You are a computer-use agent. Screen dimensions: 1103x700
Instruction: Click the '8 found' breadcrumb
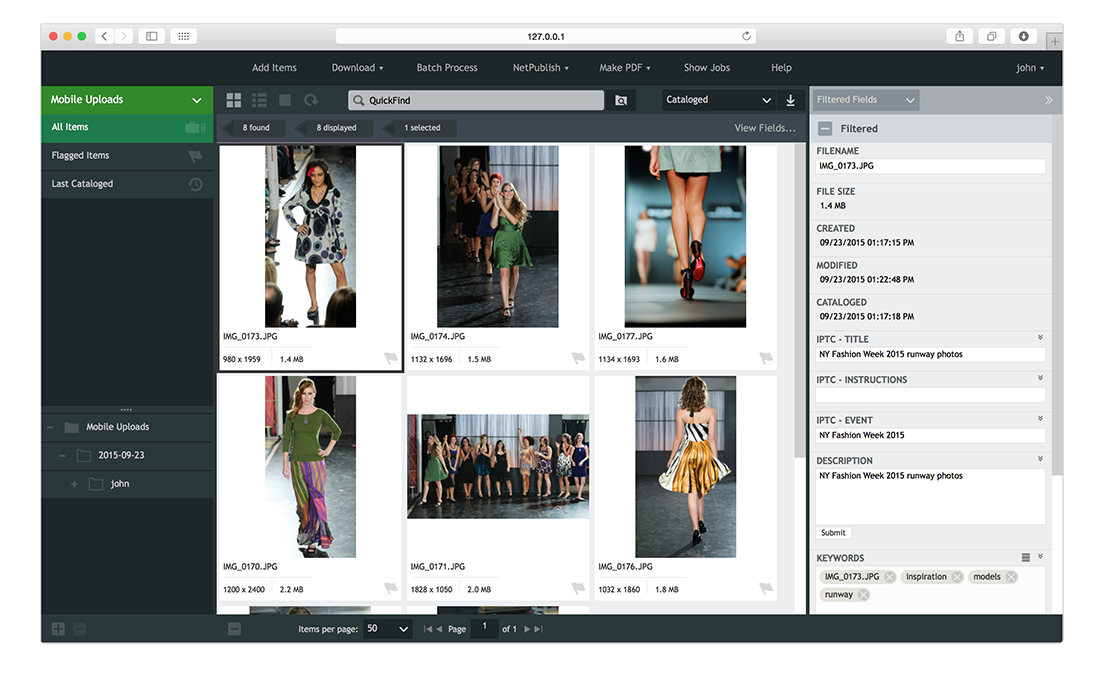pyautogui.click(x=255, y=128)
